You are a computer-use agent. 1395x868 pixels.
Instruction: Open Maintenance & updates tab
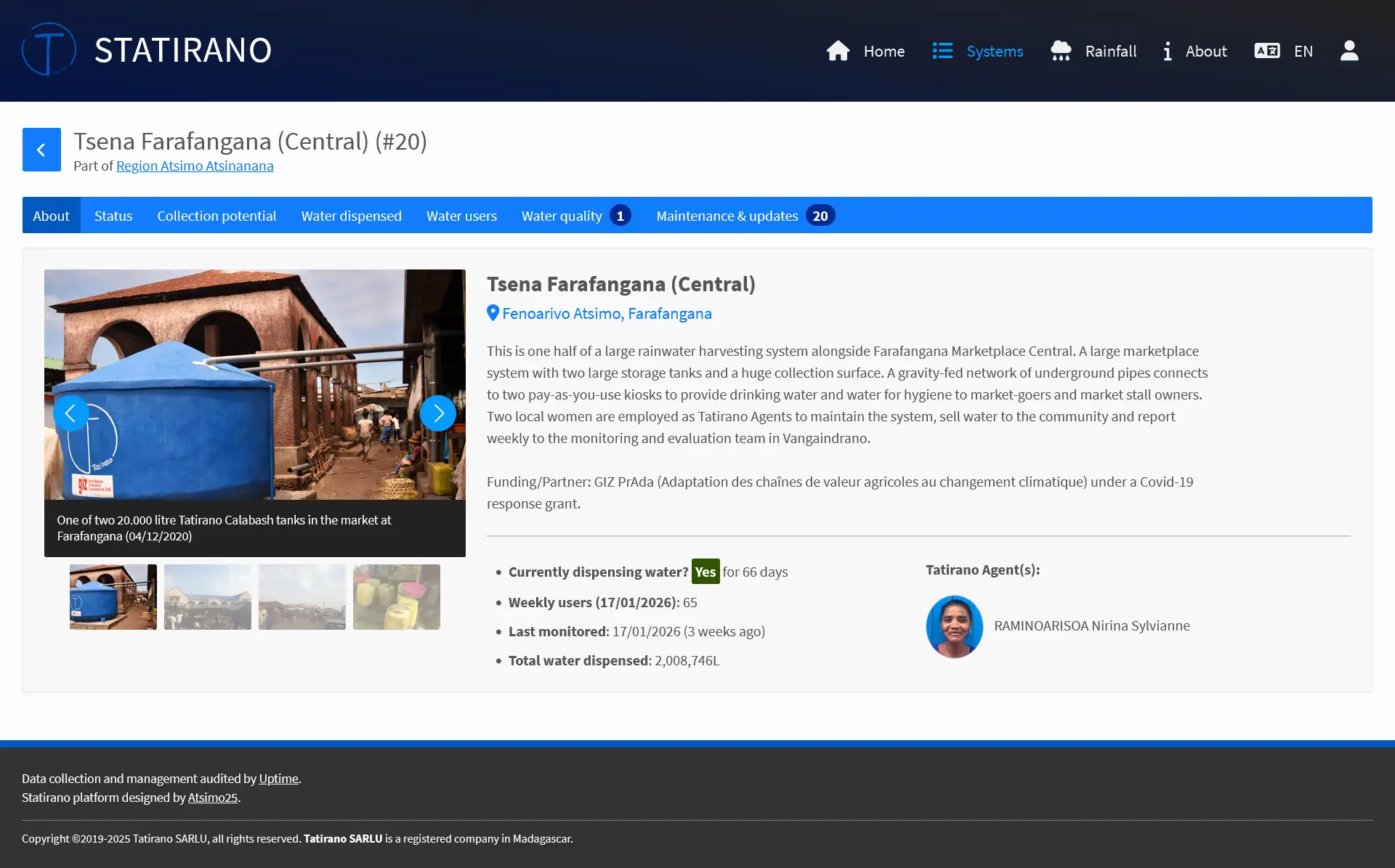[727, 216]
